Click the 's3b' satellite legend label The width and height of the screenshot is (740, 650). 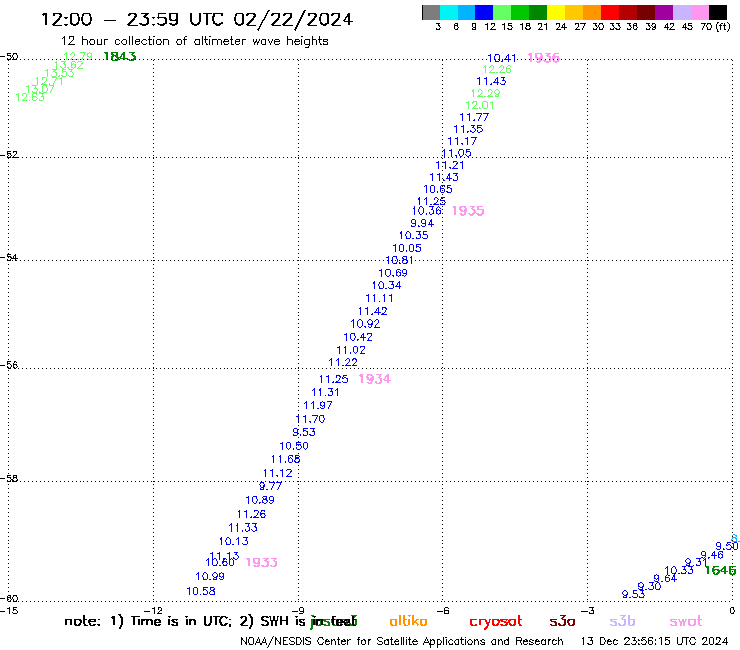coord(622,621)
